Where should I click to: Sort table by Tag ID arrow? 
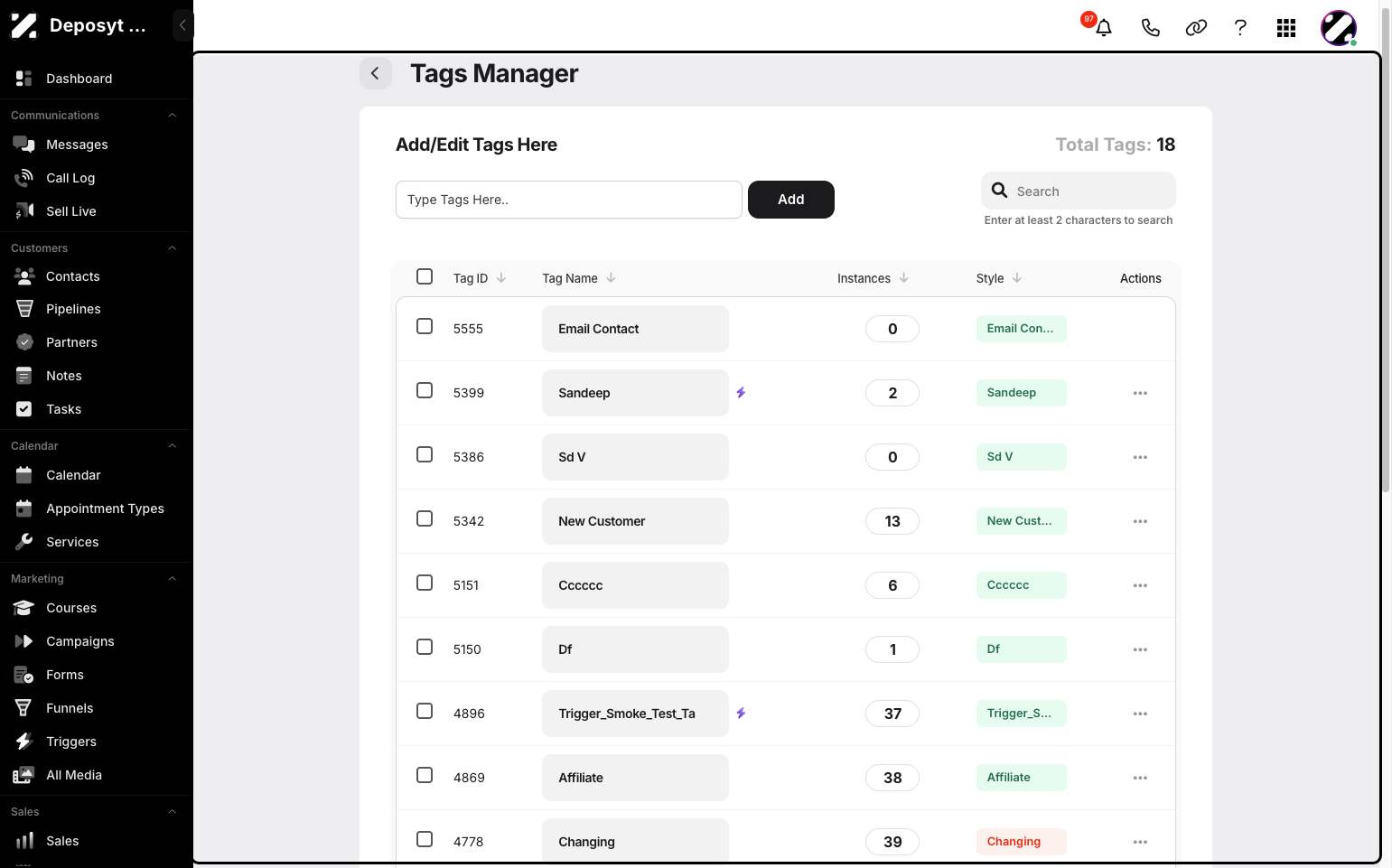tap(501, 277)
